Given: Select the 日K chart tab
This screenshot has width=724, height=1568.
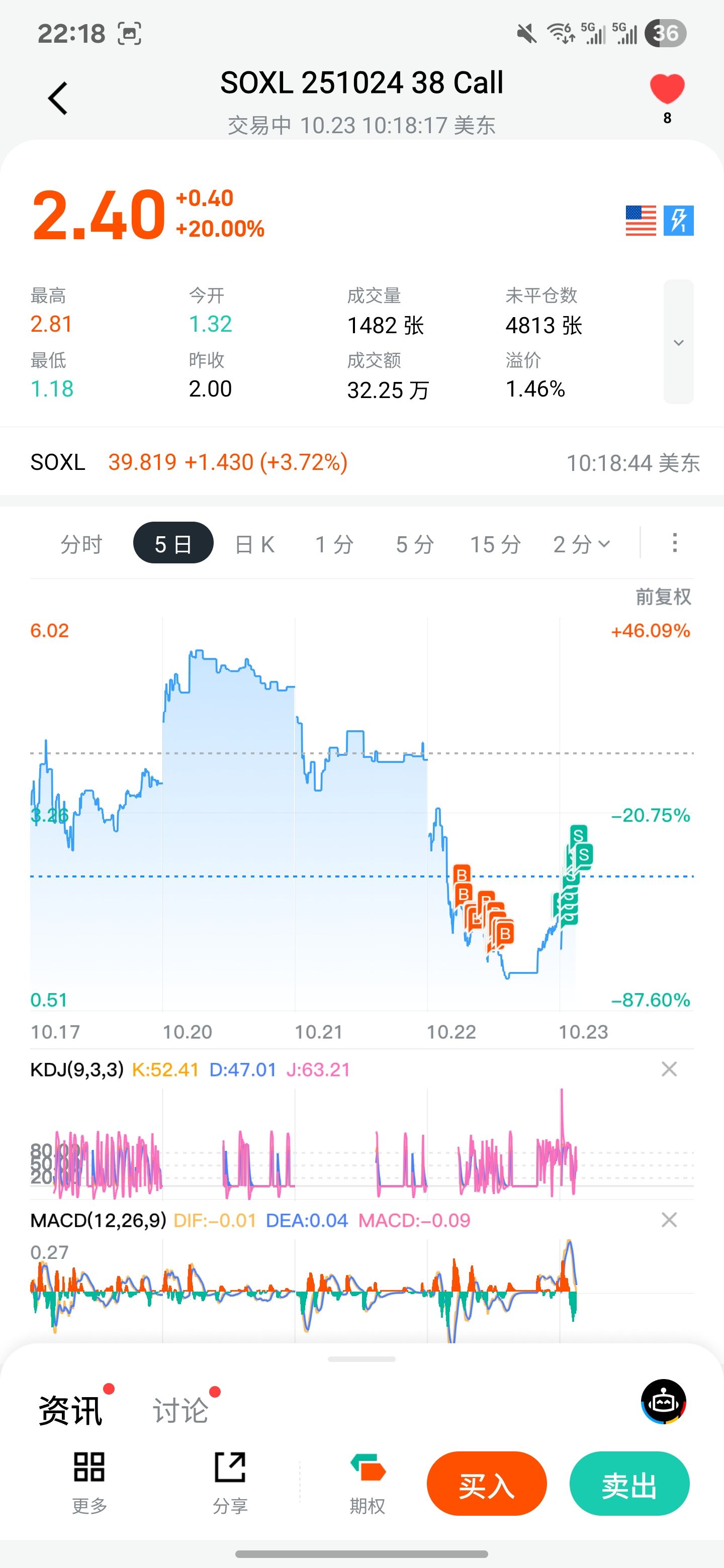Looking at the screenshot, I should tap(254, 544).
